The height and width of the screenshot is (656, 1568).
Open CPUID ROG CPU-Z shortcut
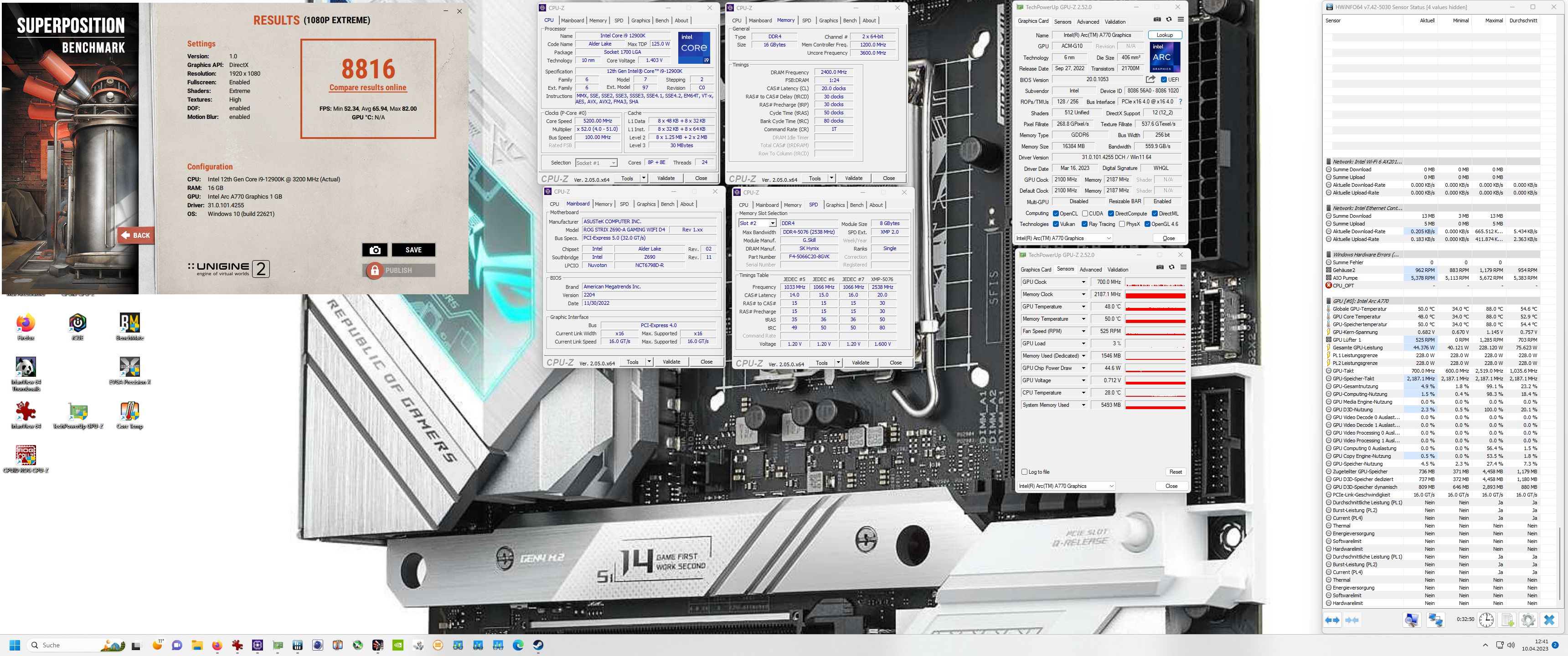tap(26, 460)
